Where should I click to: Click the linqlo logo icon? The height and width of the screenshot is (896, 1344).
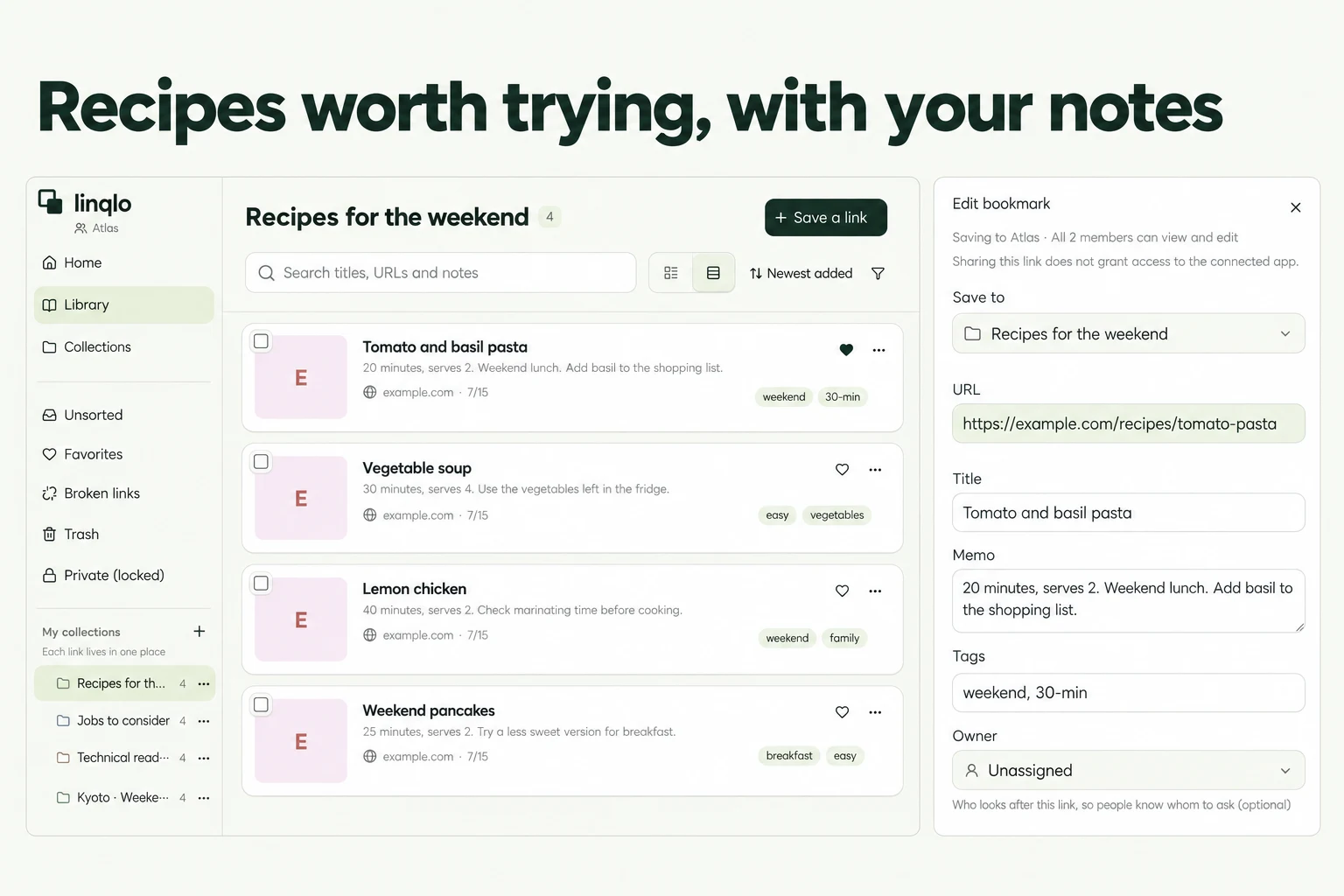tap(50, 202)
